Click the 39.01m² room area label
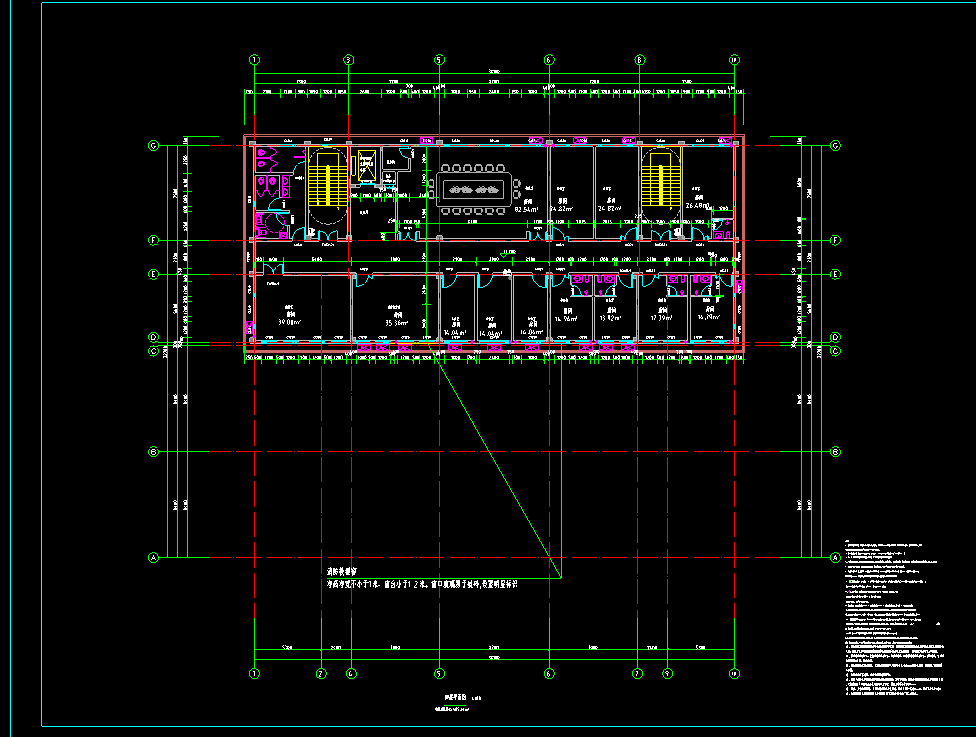The height and width of the screenshot is (737, 976). coord(289,323)
